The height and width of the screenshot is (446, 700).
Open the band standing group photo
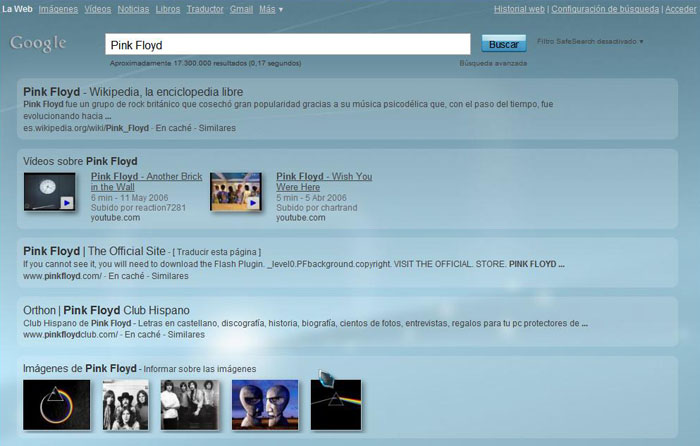pos(190,405)
